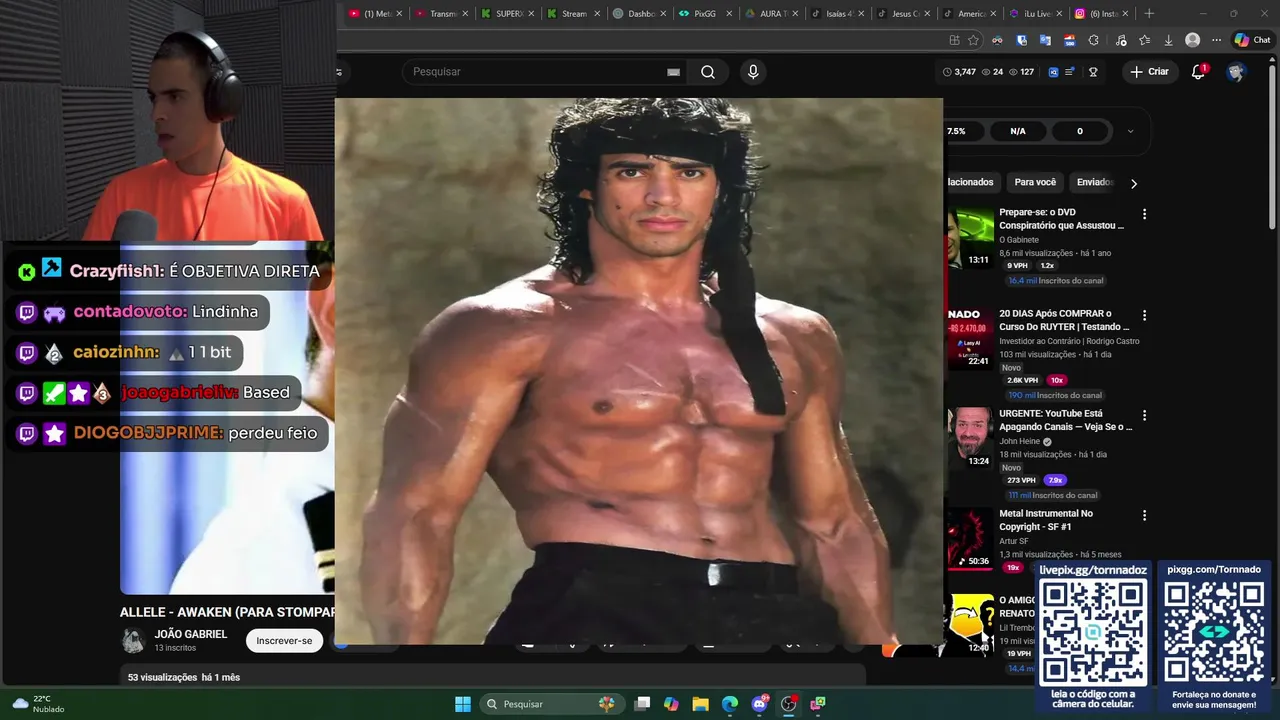Open video titled URGENTE: YouTube Está Apagando Canais

(x=1066, y=420)
